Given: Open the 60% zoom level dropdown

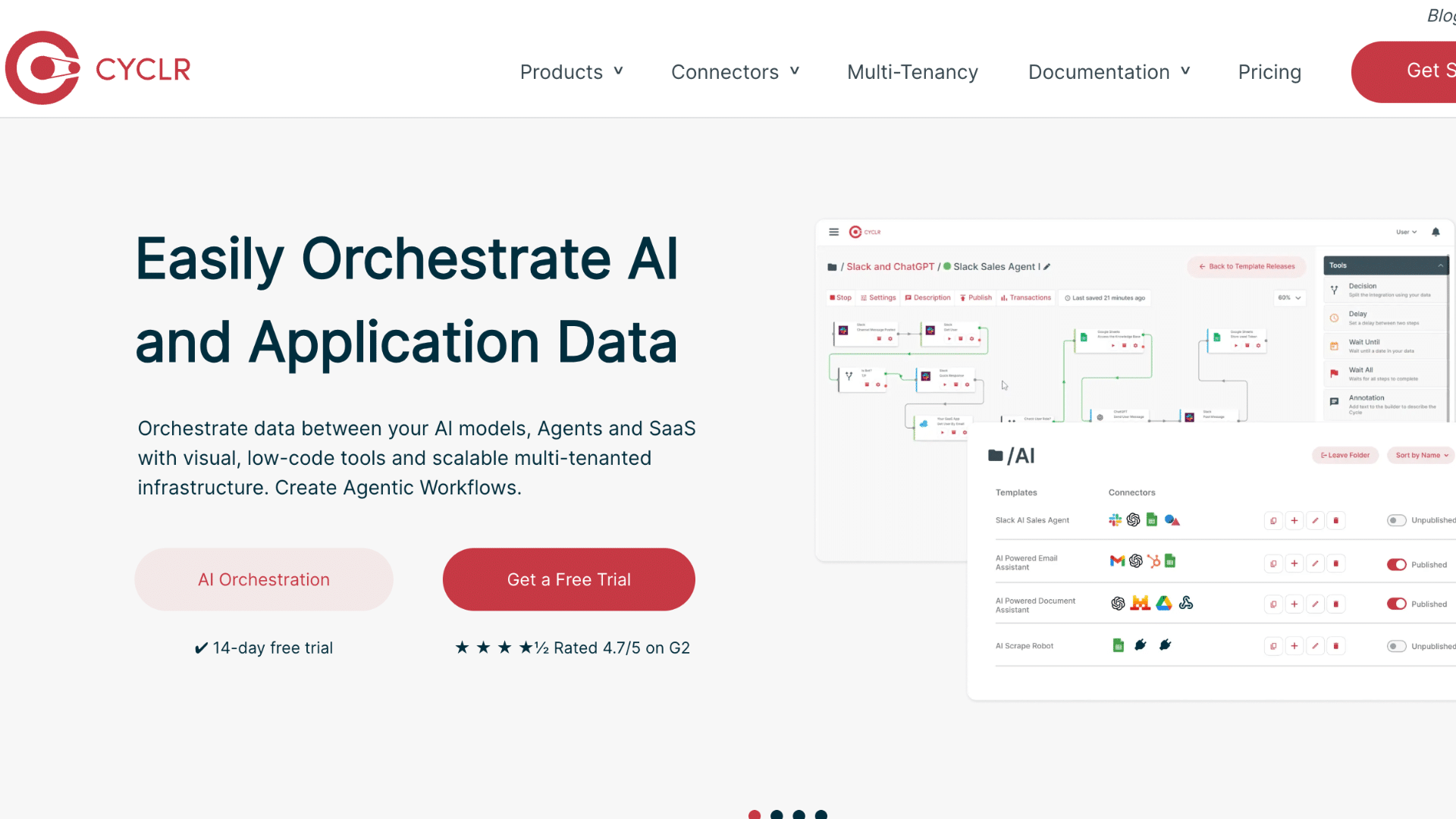Looking at the screenshot, I should (1289, 297).
